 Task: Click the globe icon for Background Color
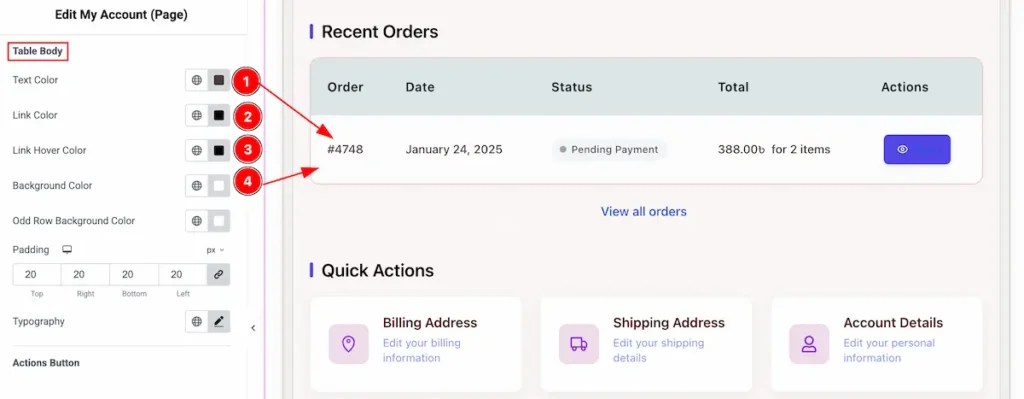point(197,185)
